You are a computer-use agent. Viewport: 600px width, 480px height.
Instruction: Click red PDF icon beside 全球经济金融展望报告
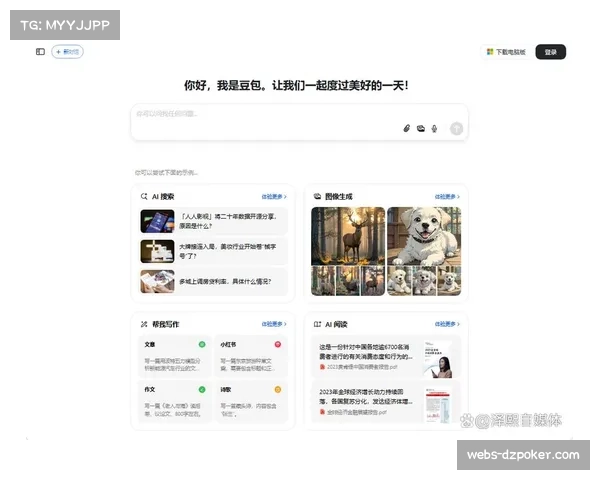(x=322, y=412)
